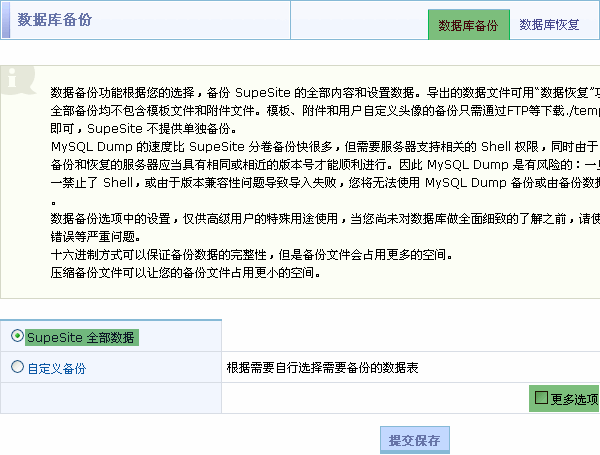Enable the 更多选项 checkbox

pyautogui.click(x=541, y=399)
